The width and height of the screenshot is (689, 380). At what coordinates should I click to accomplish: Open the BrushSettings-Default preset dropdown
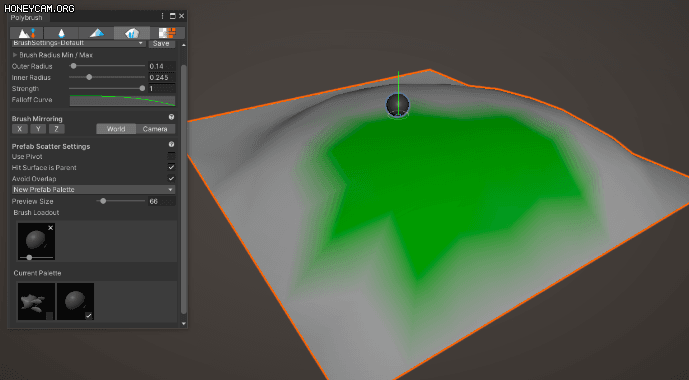(78, 43)
